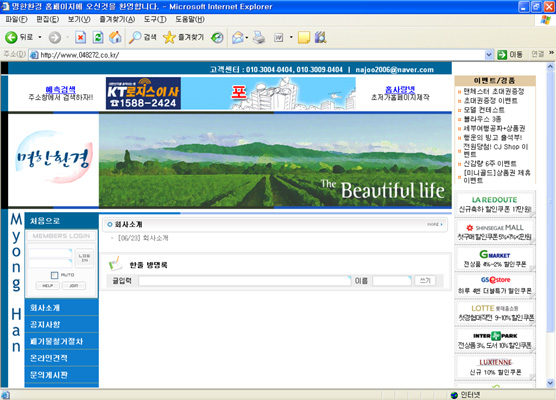Open the LOTTE coupon banner
The image size is (556, 400).
[495, 313]
